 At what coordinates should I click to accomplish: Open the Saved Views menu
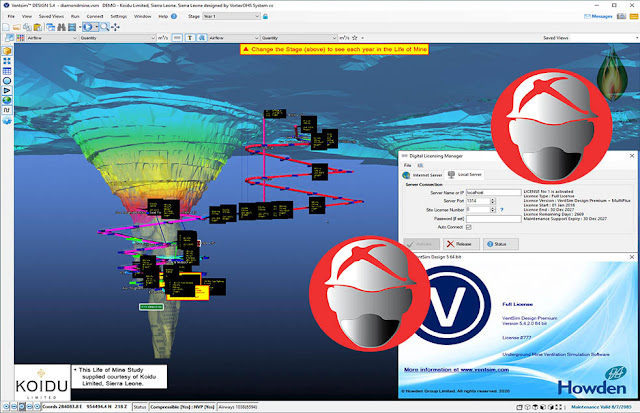pyautogui.click(x=51, y=16)
